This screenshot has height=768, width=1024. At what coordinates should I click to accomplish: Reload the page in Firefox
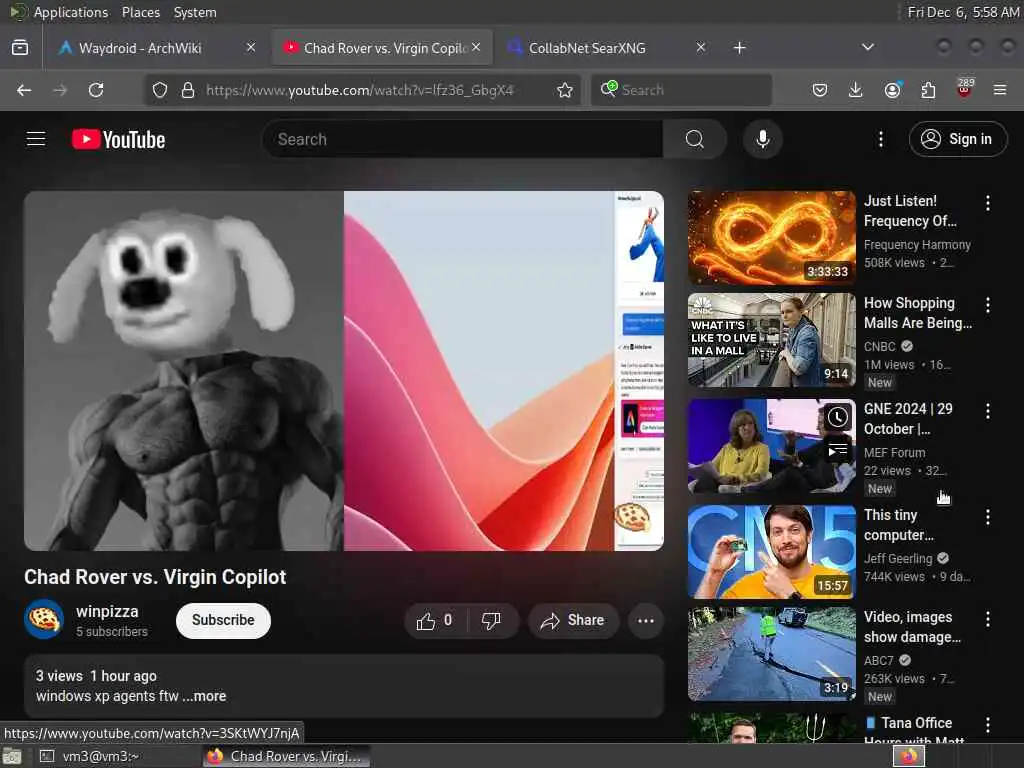96,90
